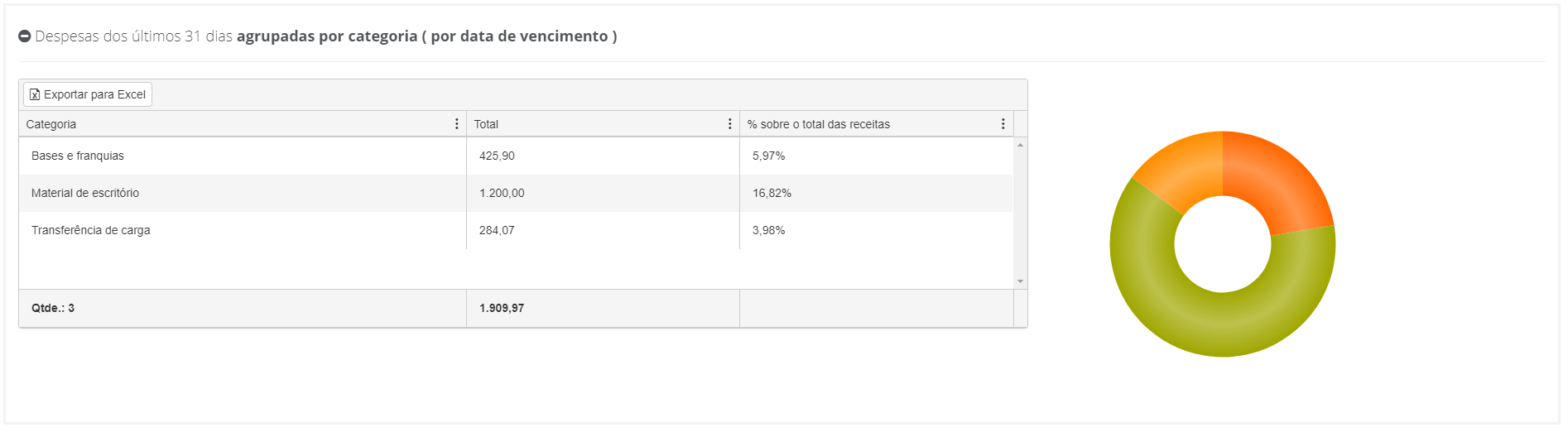Image resolution: width=1568 pixels, height=432 pixels.
Task: Select the Transferência de carga row
Action: coord(516,230)
